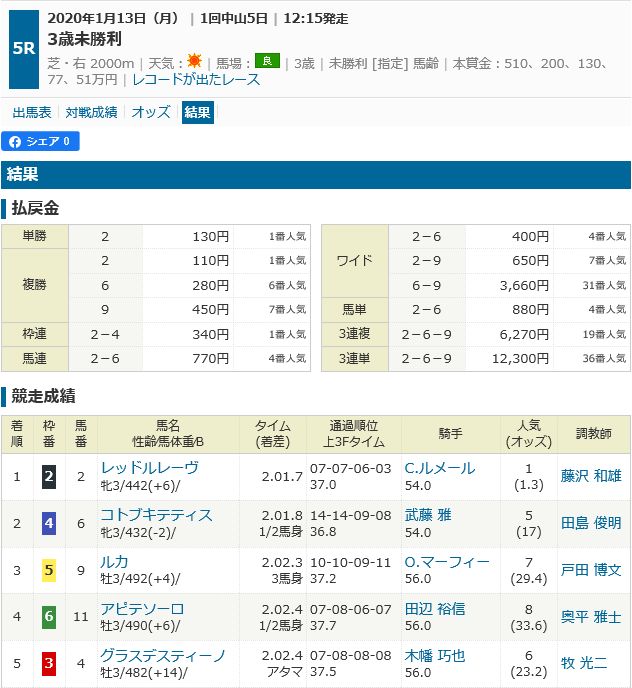Switch to the 対戦成績 tab

(92, 112)
